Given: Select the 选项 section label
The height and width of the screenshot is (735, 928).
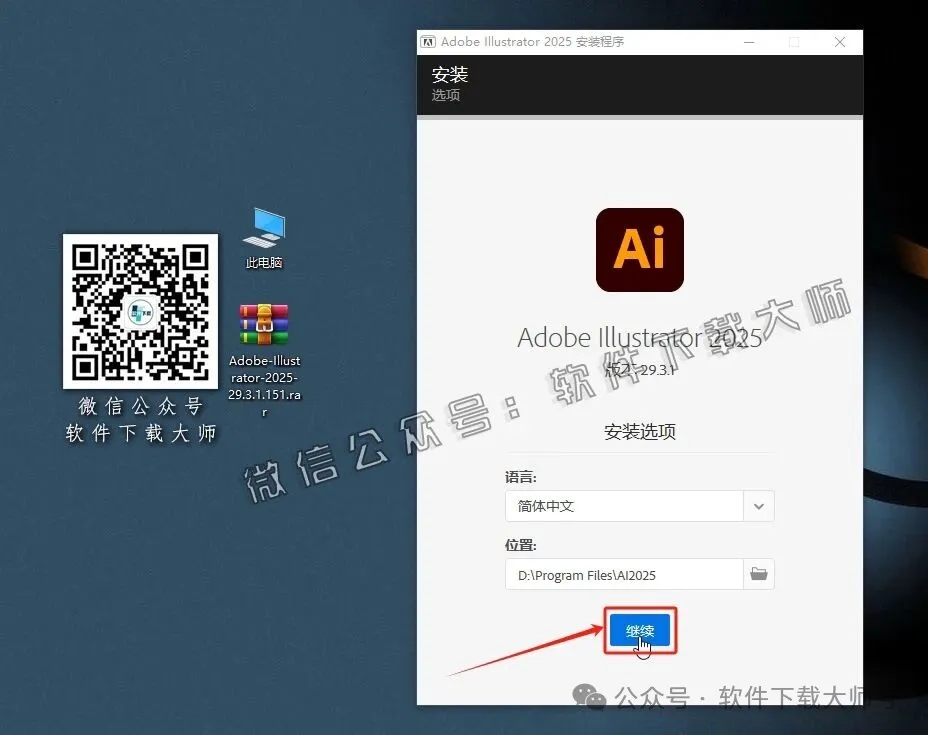Looking at the screenshot, I should (x=446, y=95).
